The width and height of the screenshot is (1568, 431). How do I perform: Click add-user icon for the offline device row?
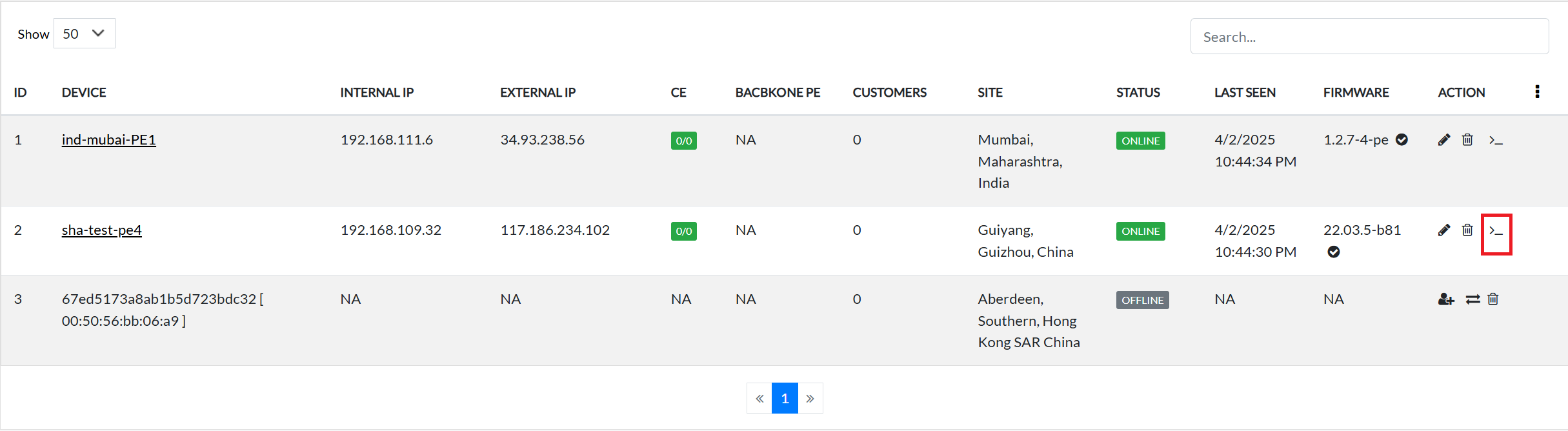(1446, 299)
